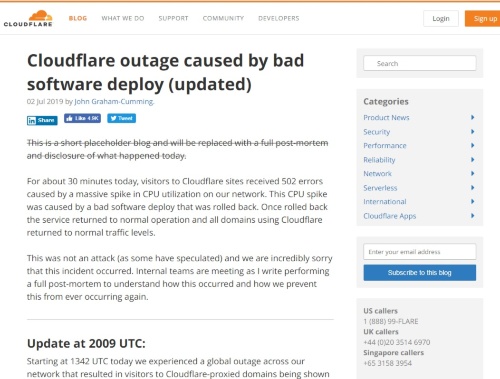Focus the blog Search field

(x=419, y=63)
